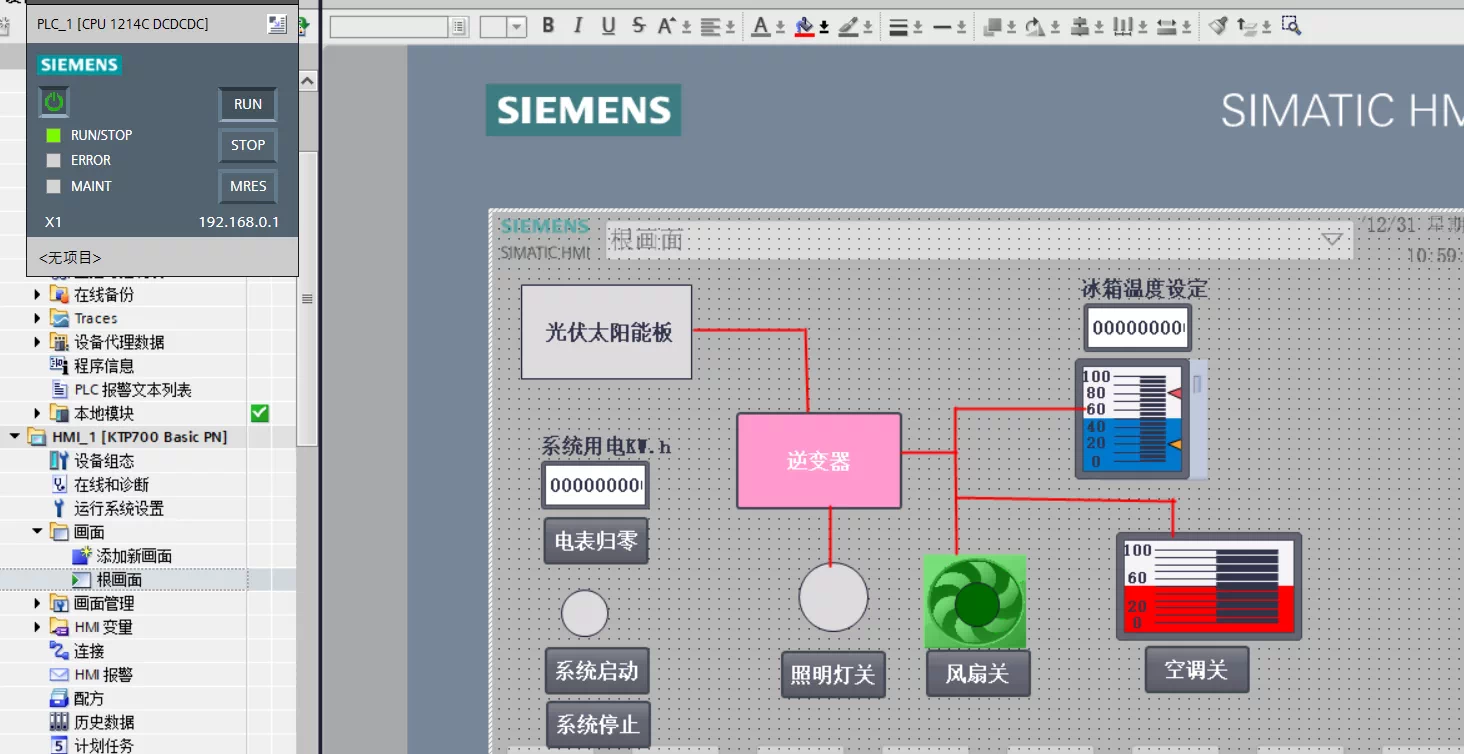This screenshot has height=754, width=1464.
Task: Click the RUN button on PLC panel
Action: pos(248,104)
